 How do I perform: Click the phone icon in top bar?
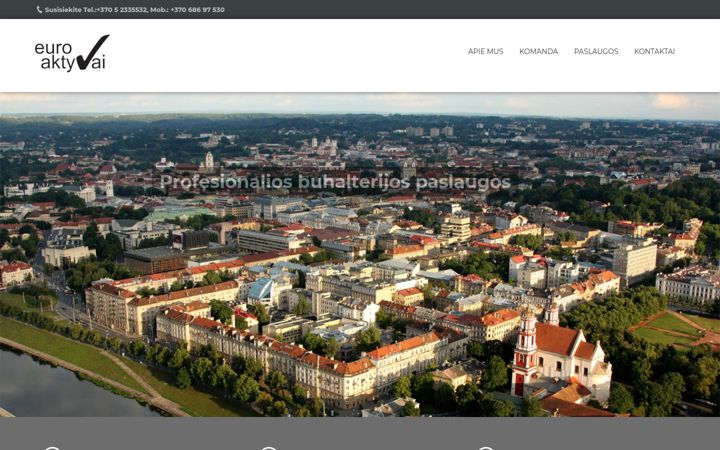(39, 10)
